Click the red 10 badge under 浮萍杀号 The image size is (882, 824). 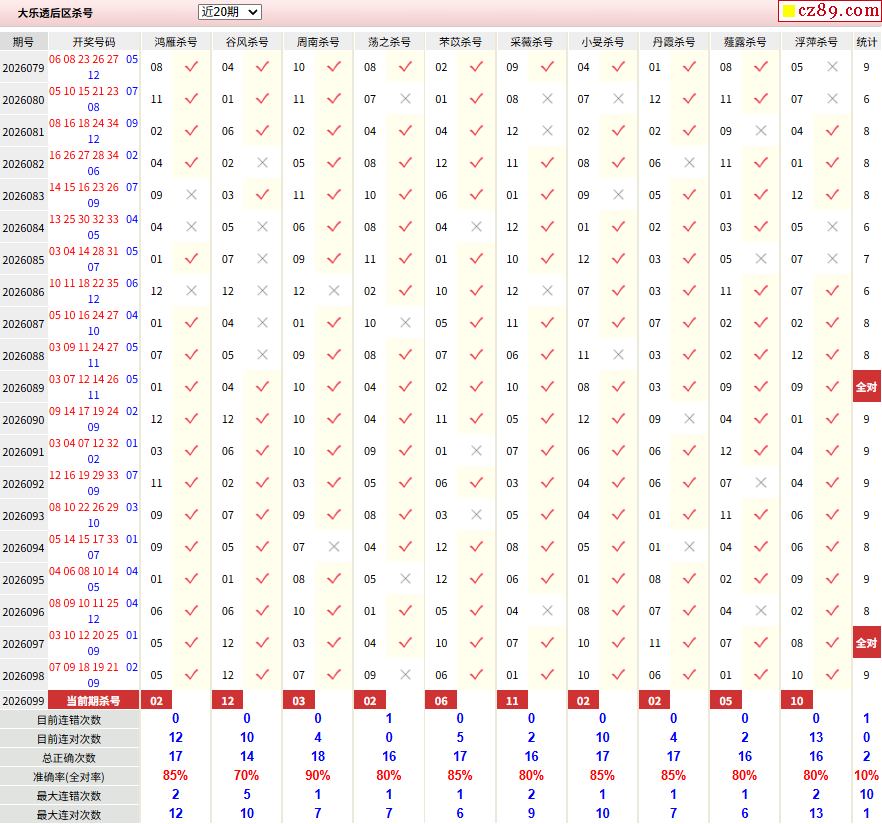(797, 701)
